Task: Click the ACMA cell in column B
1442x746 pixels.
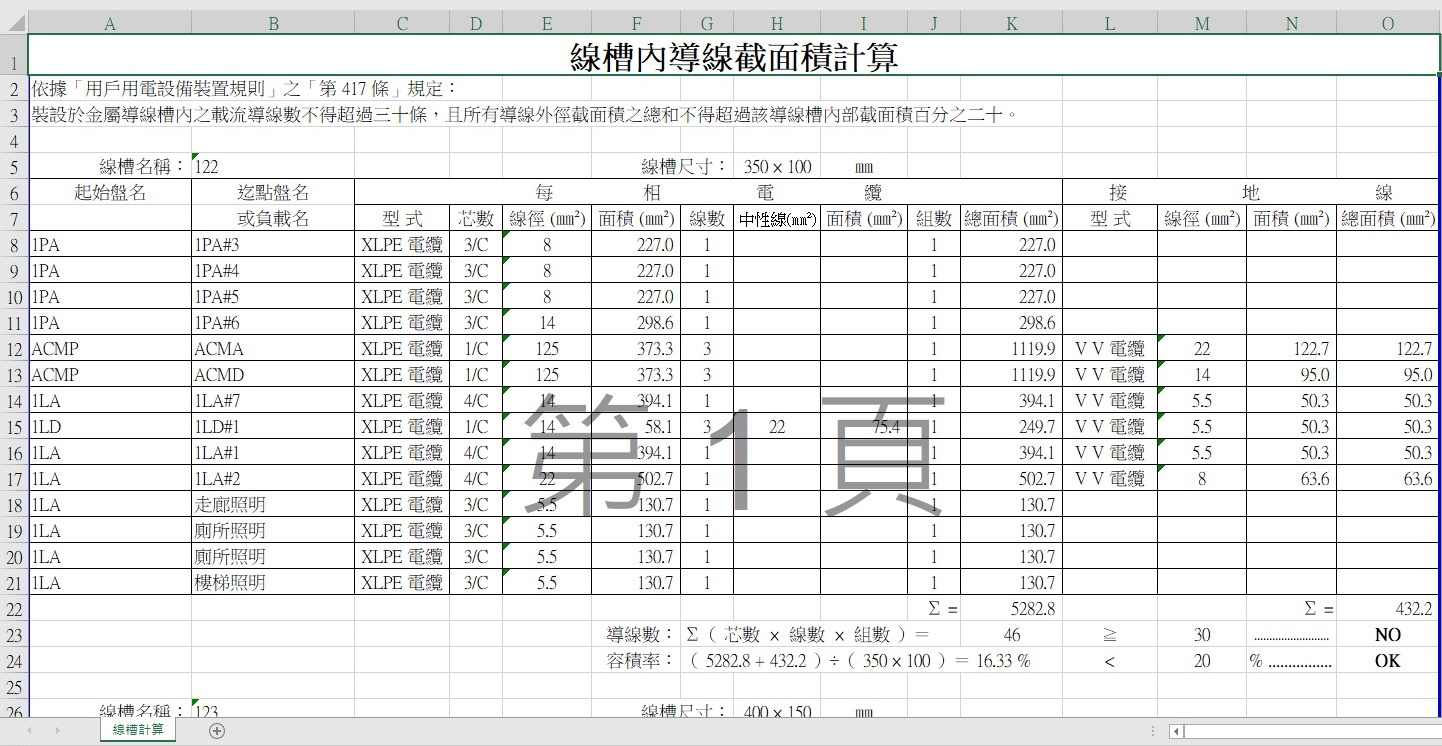Action: [x=272, y=349]
